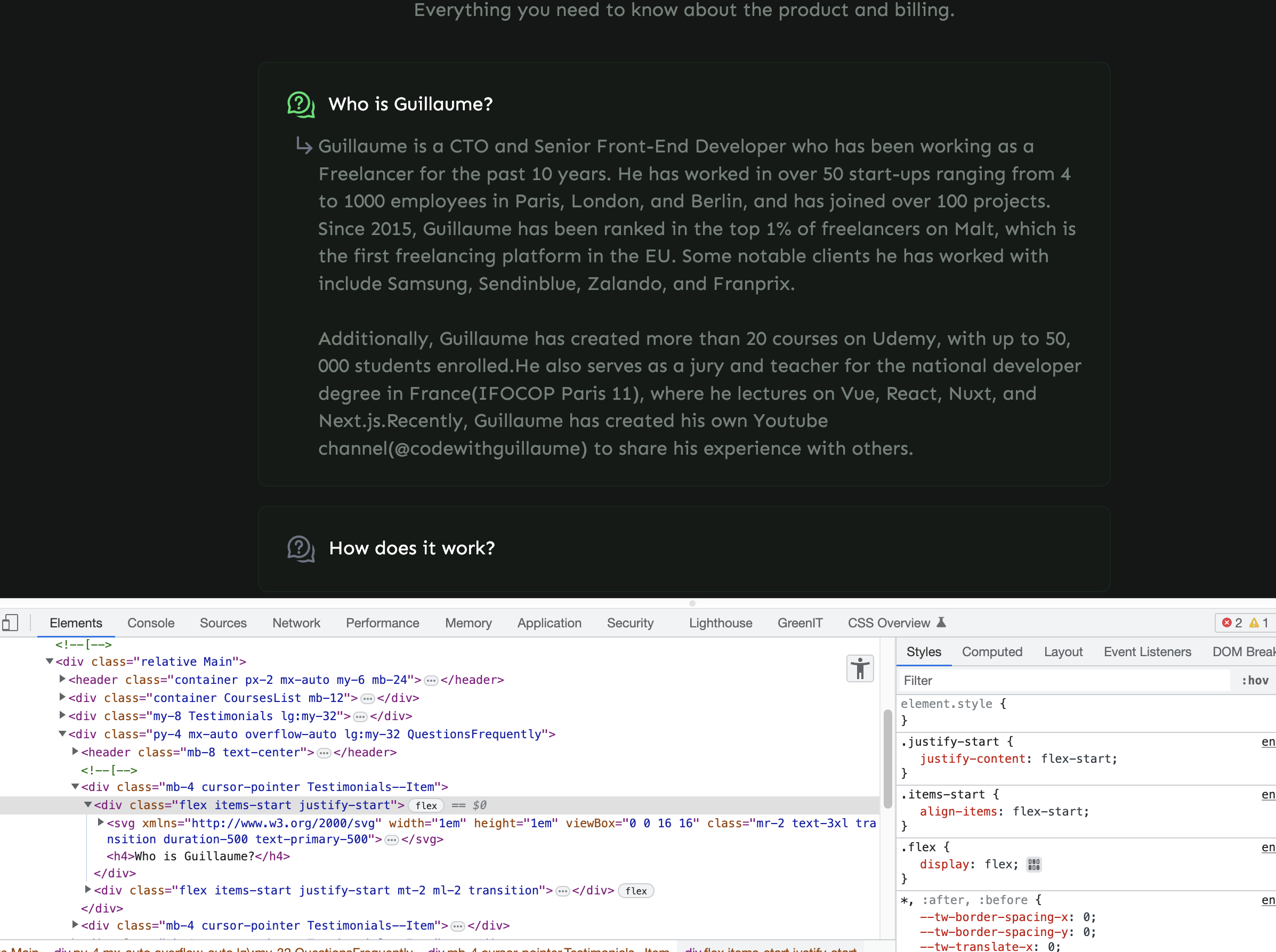Viewport: 1276px width, 952px height.
Task: Select the Styles sub-tab
Action: pyautogui.click(x=924, y=652)
